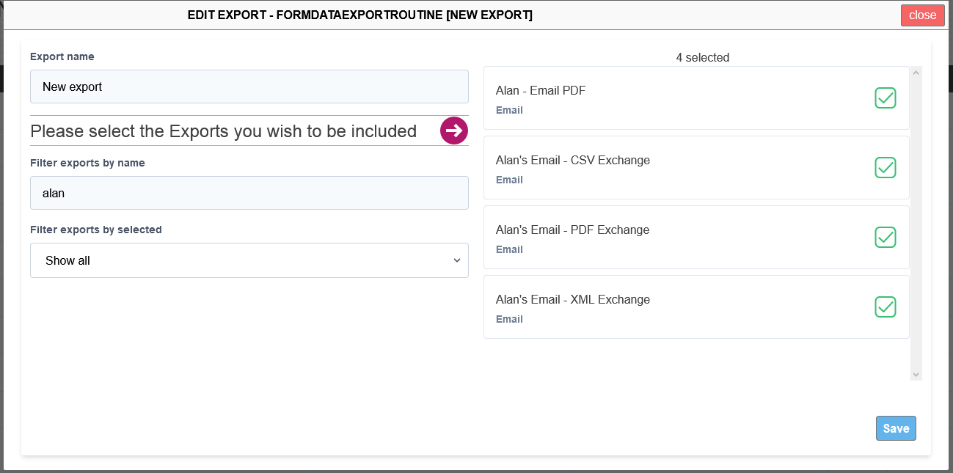Click the dropdown chevron for selected filter
953x473 pixels.
(456, 261)
